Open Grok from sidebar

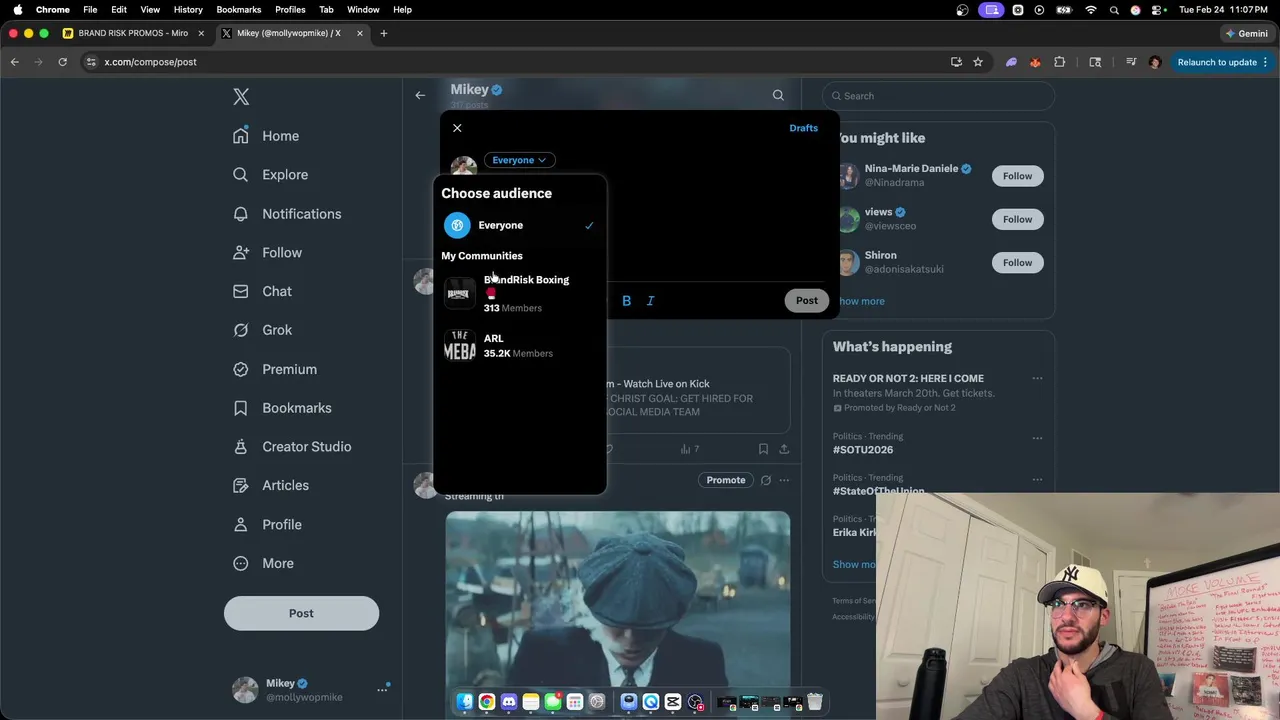coord(262,330)
